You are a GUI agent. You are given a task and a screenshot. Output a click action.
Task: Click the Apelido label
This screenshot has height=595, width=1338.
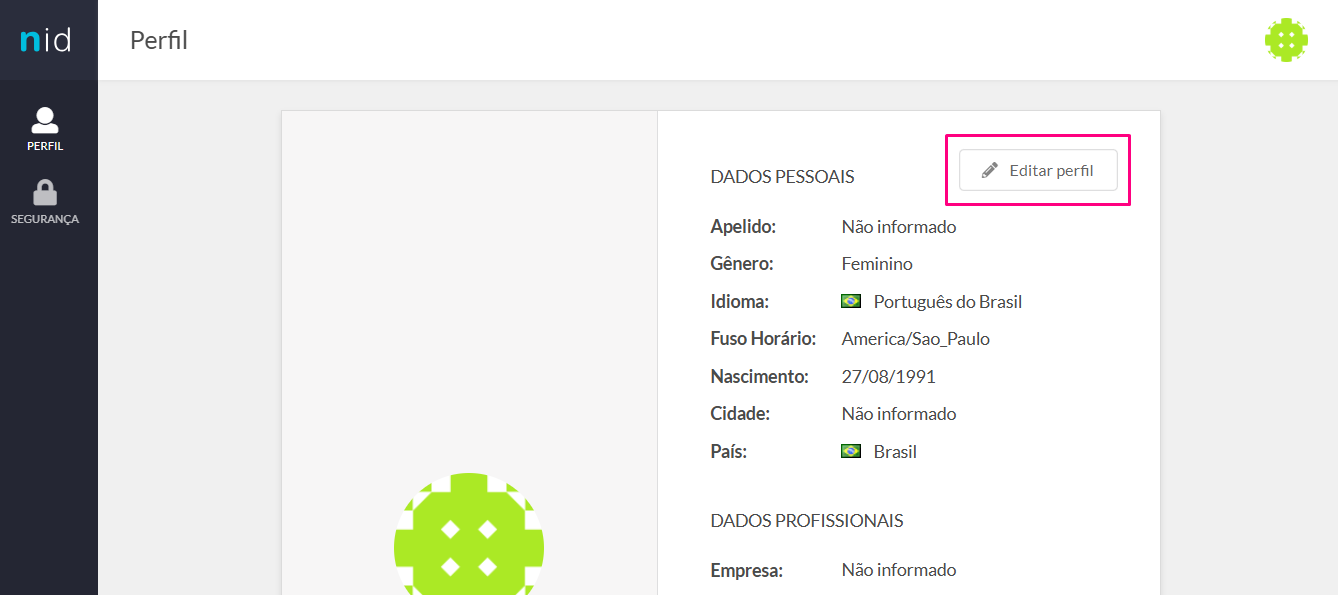743,227
